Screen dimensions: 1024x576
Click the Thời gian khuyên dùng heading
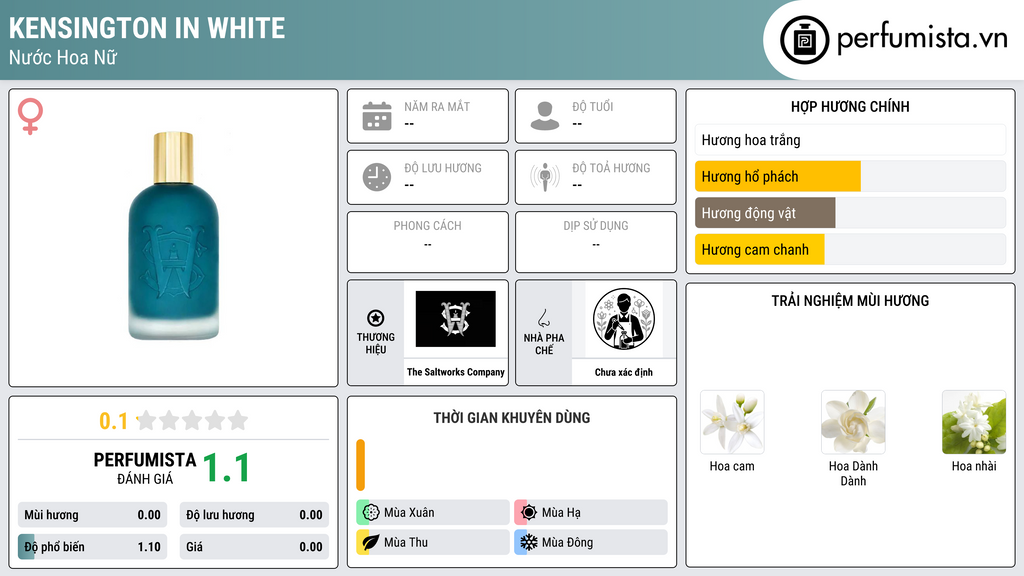coord(512,417)
